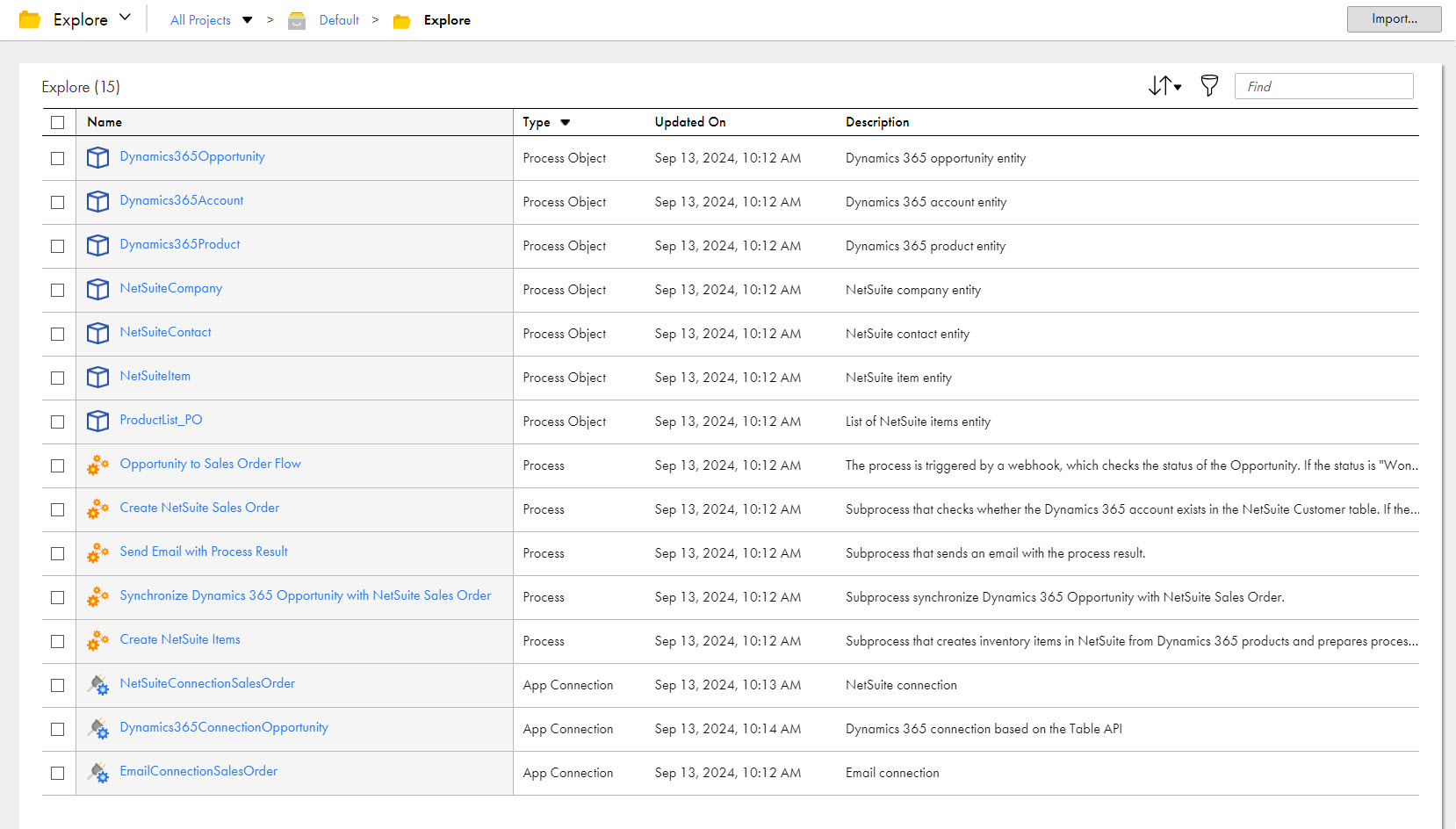Open the ProductList_PO link
Image resolution: width=1456 pixels, height=829 pixels.
pyautogui.click(x=161, y=420)
